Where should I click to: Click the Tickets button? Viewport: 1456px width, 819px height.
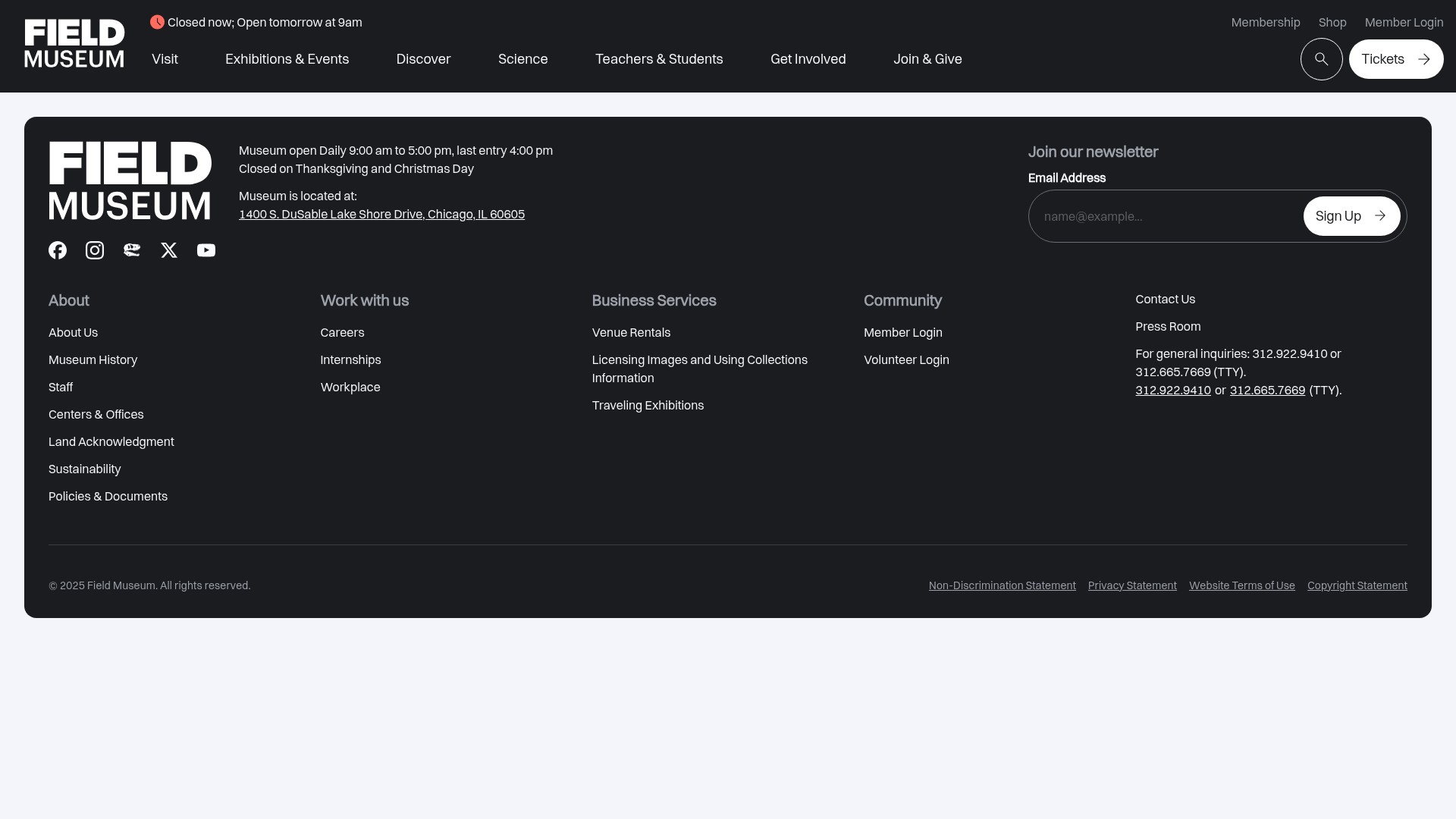click(1396, 59)
